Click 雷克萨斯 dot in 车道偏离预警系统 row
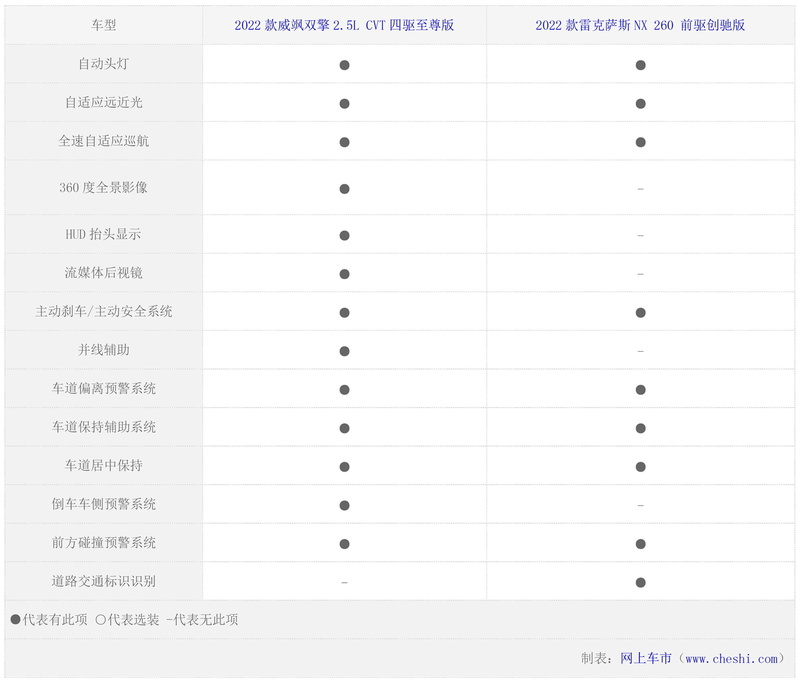The height and width of the screenshot is (683, 800). tap(640, 390)
